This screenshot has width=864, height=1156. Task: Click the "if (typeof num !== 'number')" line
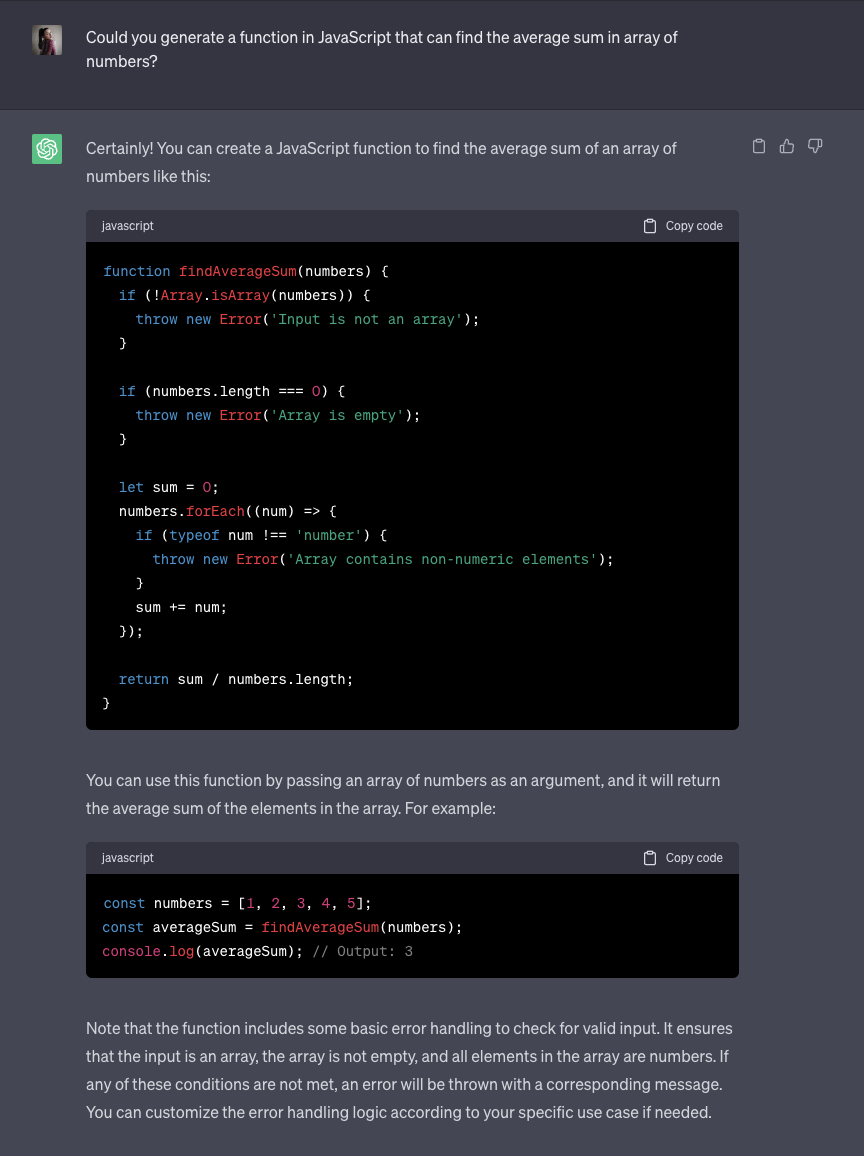[x=261, y=535]
